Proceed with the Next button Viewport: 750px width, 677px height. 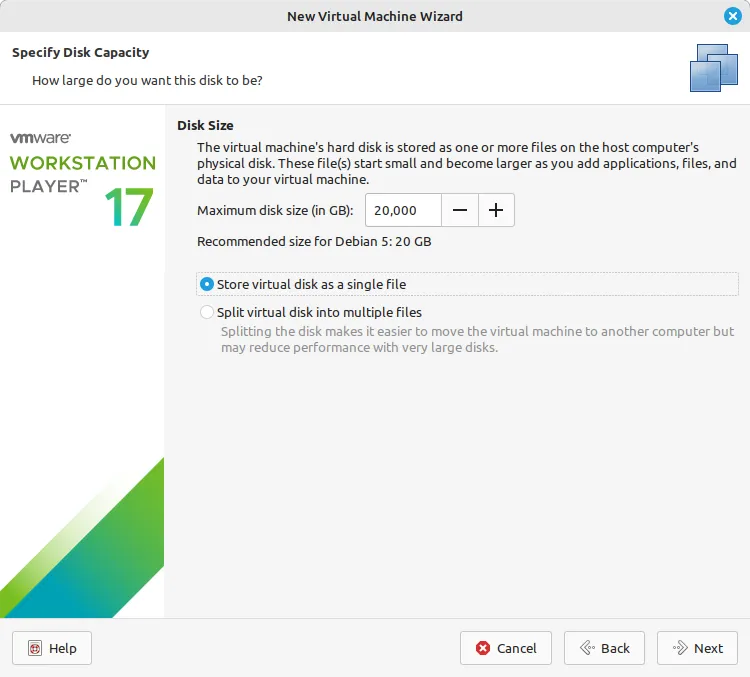(x=697, y=648)
